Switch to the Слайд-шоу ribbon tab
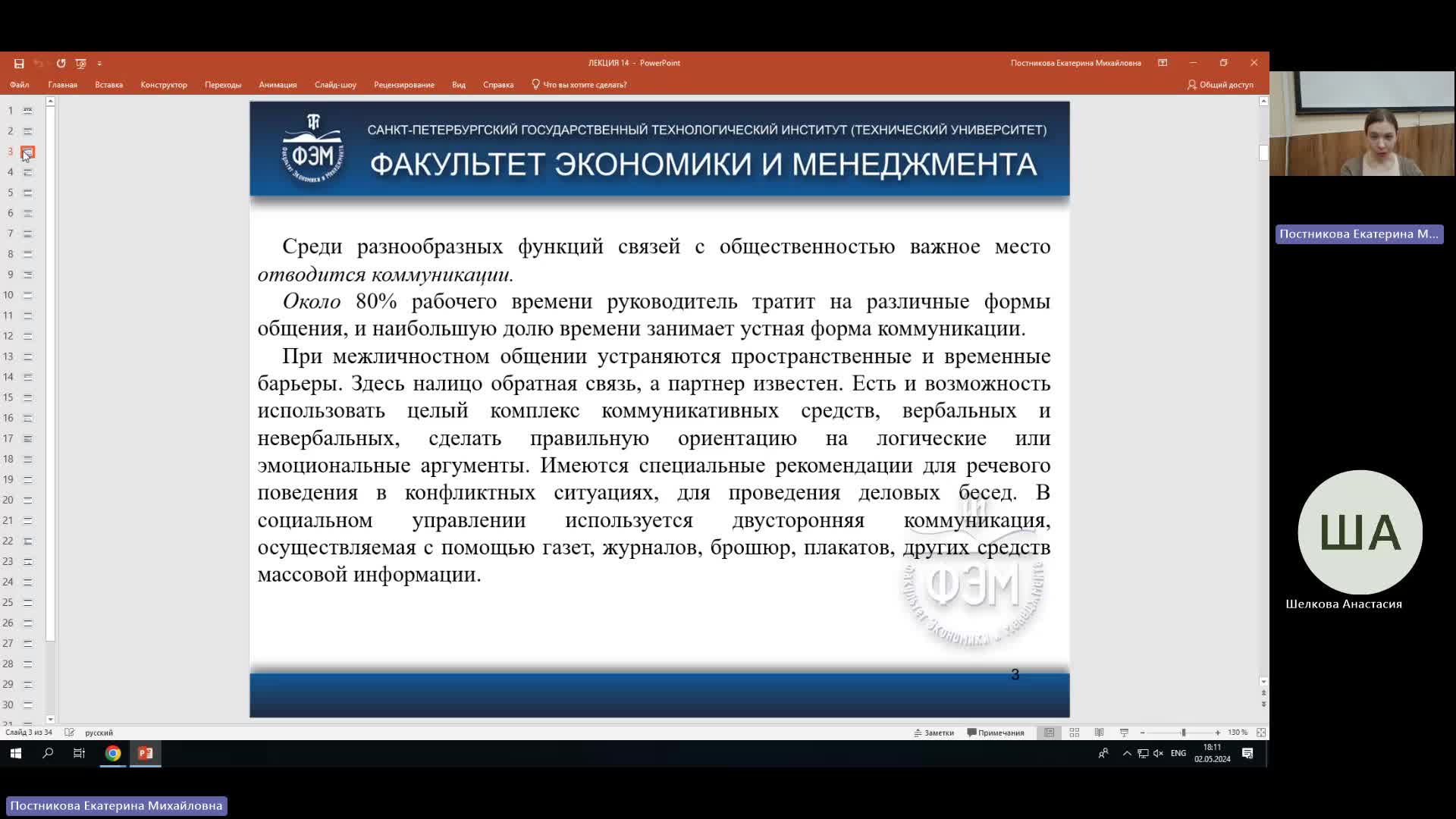 pyautogui.click(x=335, y=85)
